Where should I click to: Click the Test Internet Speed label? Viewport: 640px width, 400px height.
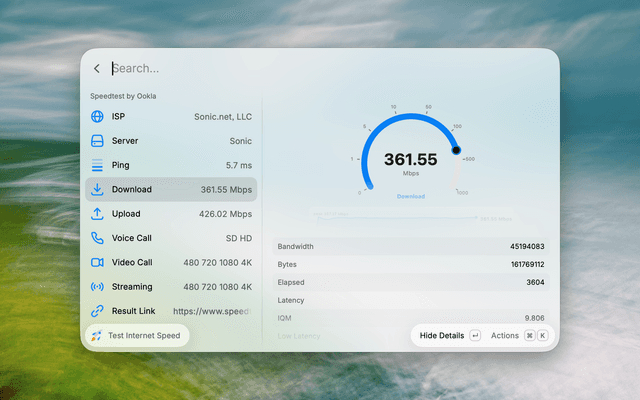point(144,336)
